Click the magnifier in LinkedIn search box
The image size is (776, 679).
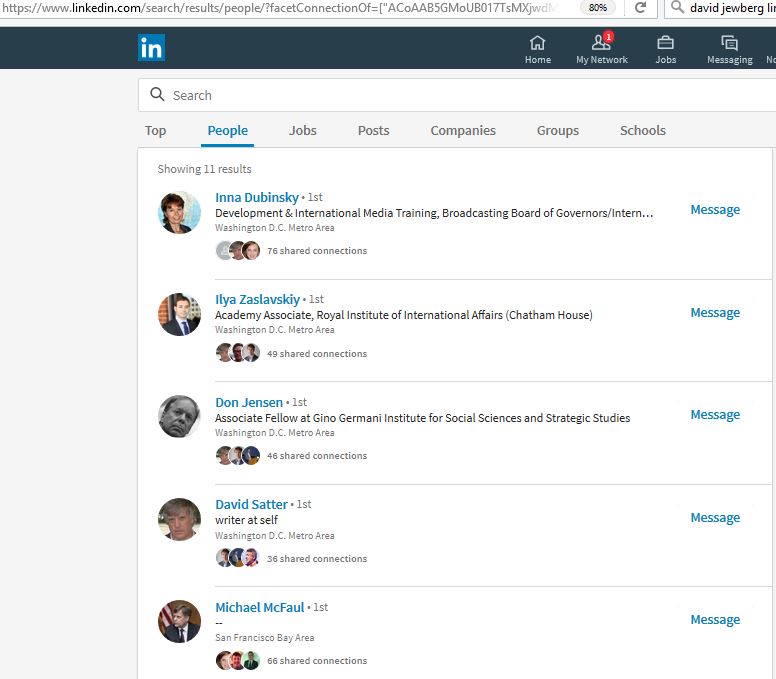(x=157, y=95)
